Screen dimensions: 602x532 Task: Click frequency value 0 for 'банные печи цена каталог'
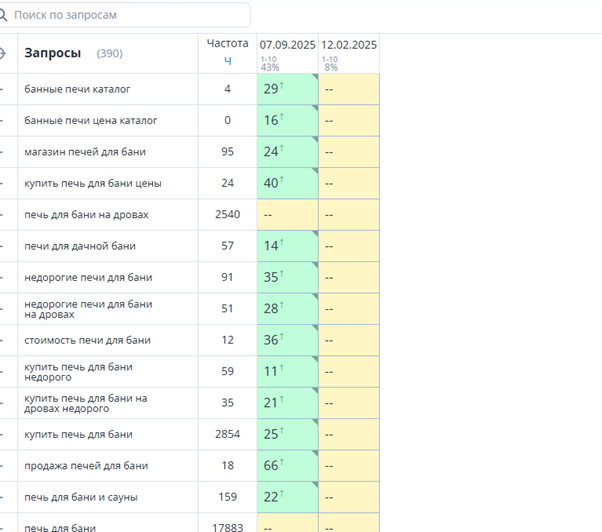click(x=227, y=120)
